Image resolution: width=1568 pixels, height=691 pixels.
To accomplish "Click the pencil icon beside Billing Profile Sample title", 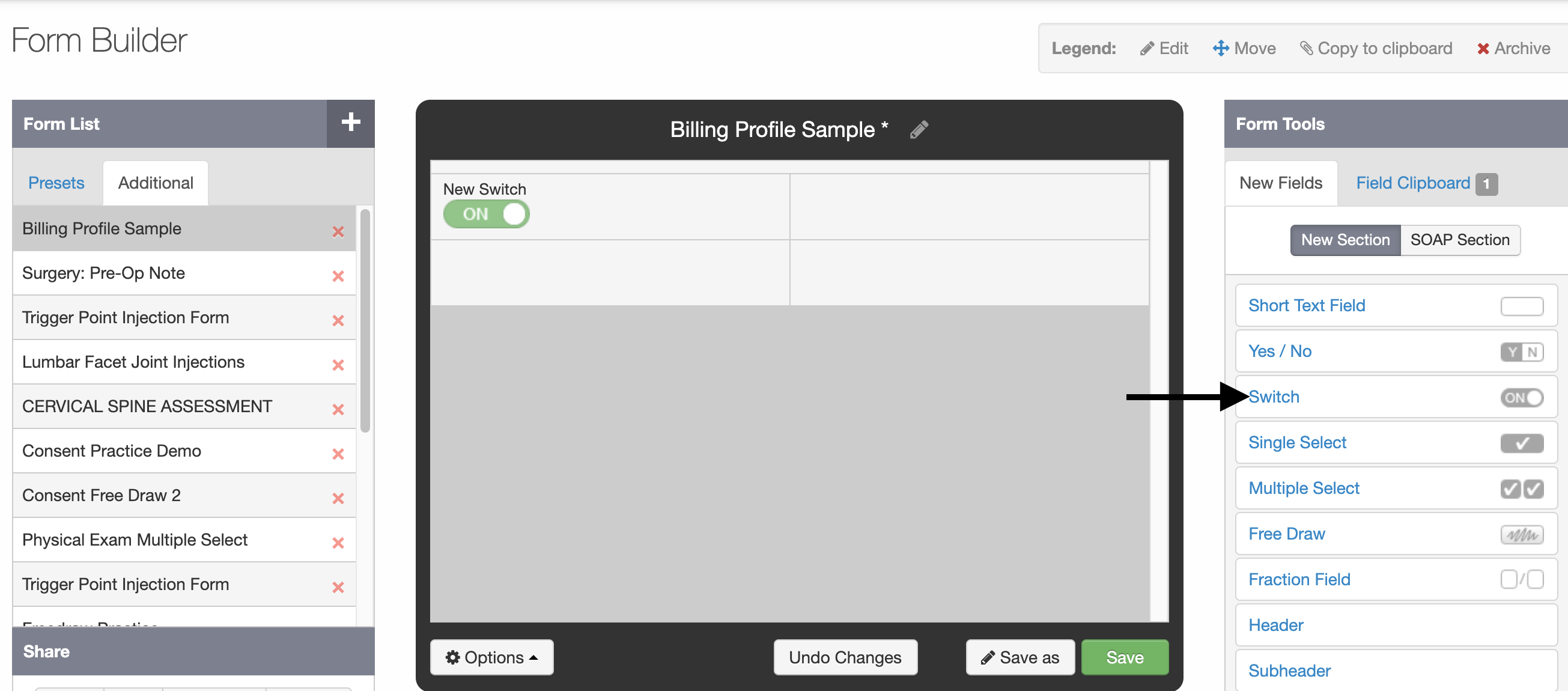I will pos(919,129).
